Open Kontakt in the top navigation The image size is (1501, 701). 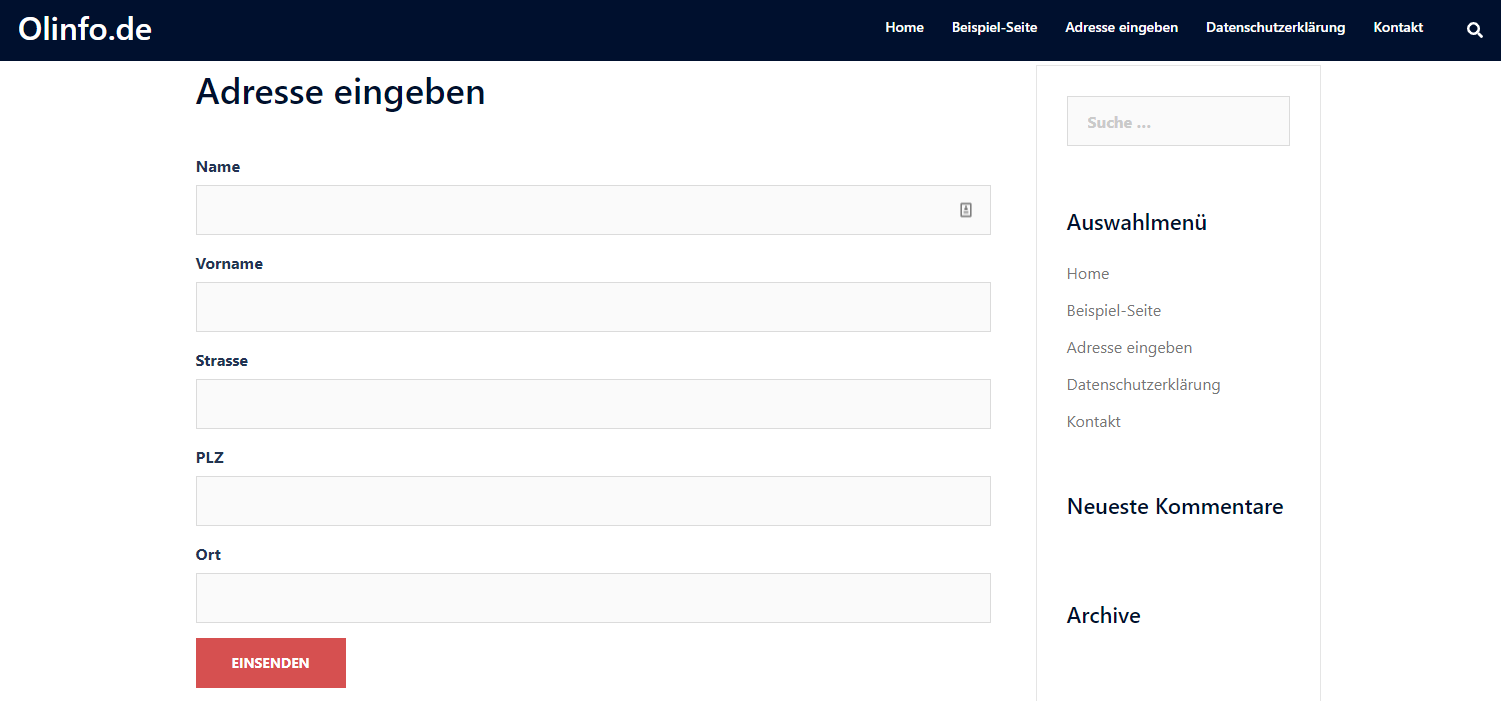[1398, 28]
